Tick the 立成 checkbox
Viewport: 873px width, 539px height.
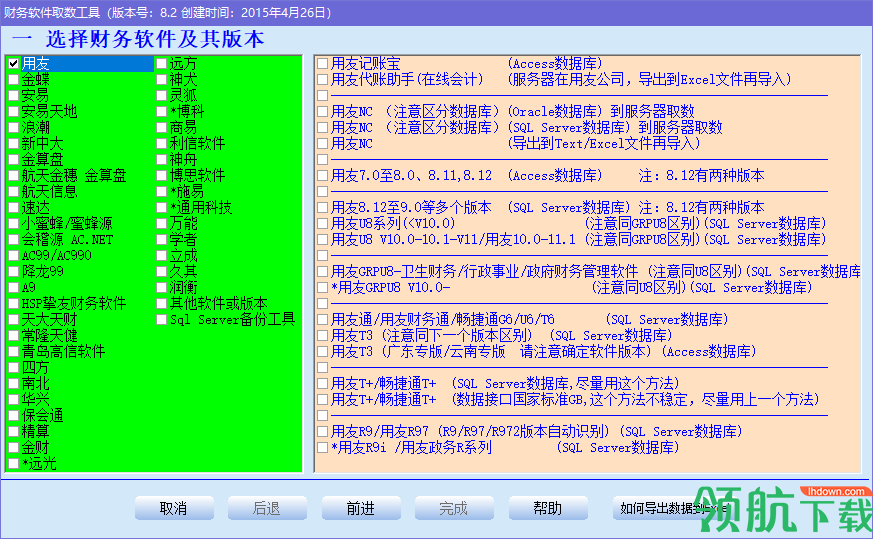[x=161, y=256]
